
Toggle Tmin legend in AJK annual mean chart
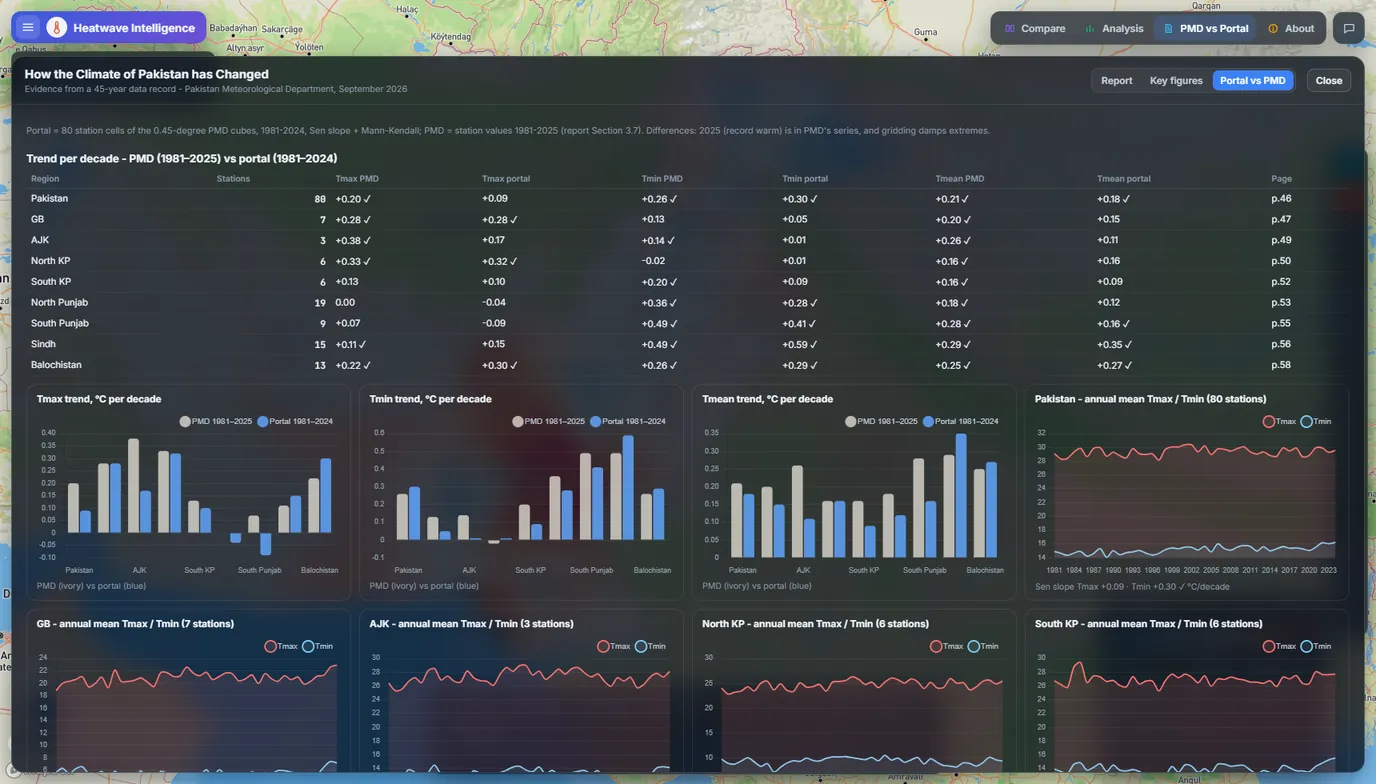tap(651, 647)
